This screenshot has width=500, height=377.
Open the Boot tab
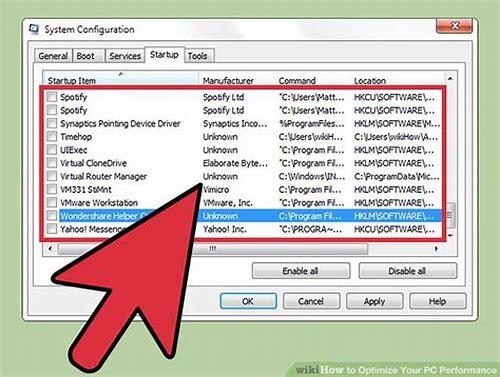[86, 56]
